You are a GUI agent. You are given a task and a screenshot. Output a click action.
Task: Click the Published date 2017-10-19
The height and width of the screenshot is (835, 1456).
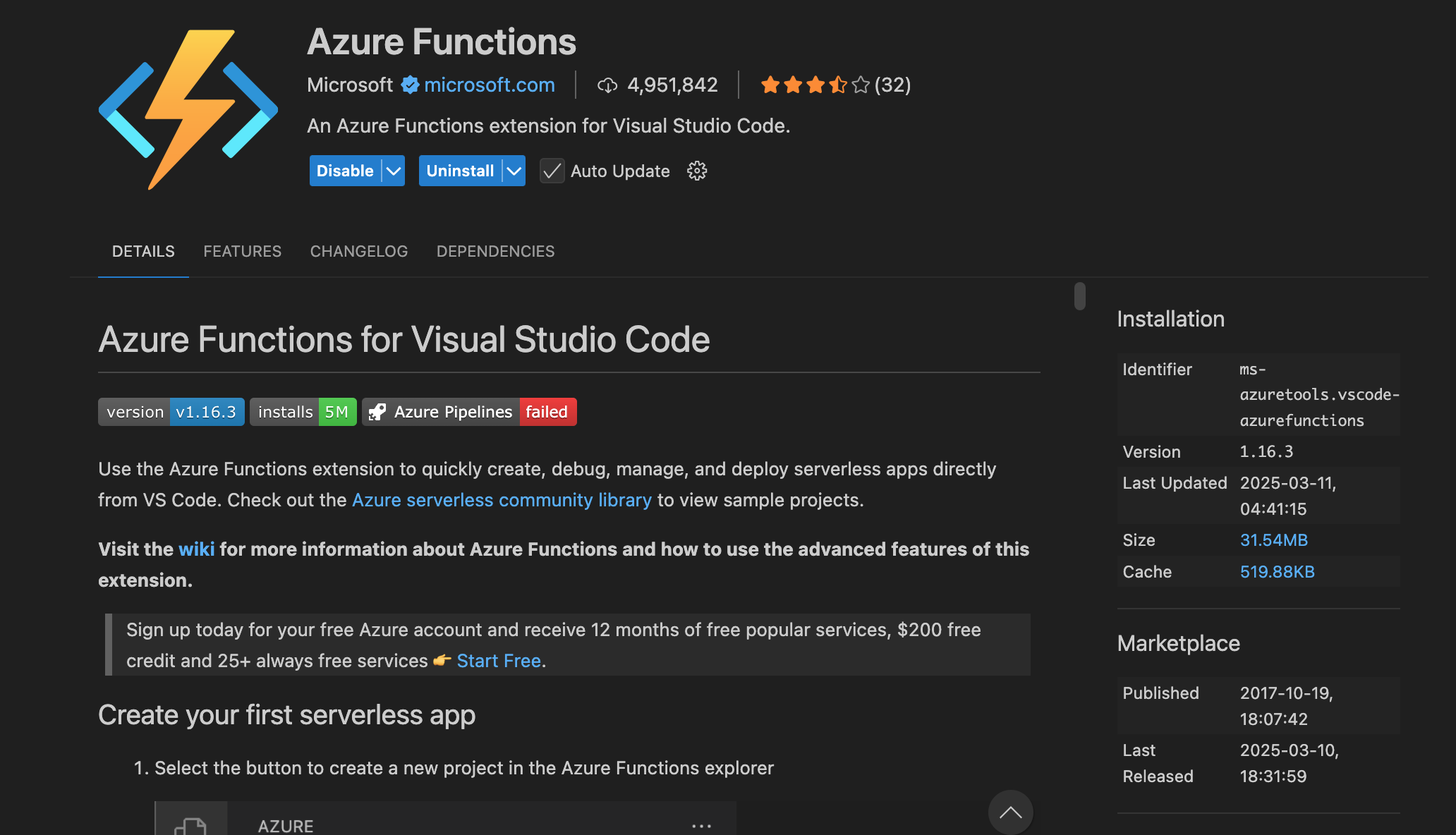coord(1287,706)
